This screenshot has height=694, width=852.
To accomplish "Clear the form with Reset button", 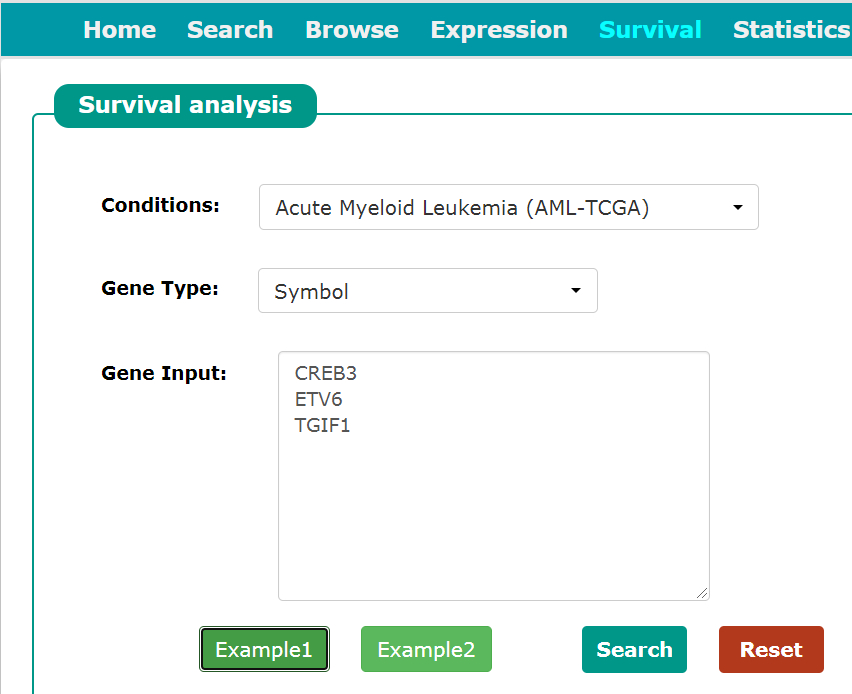I will tap(771, 649).
